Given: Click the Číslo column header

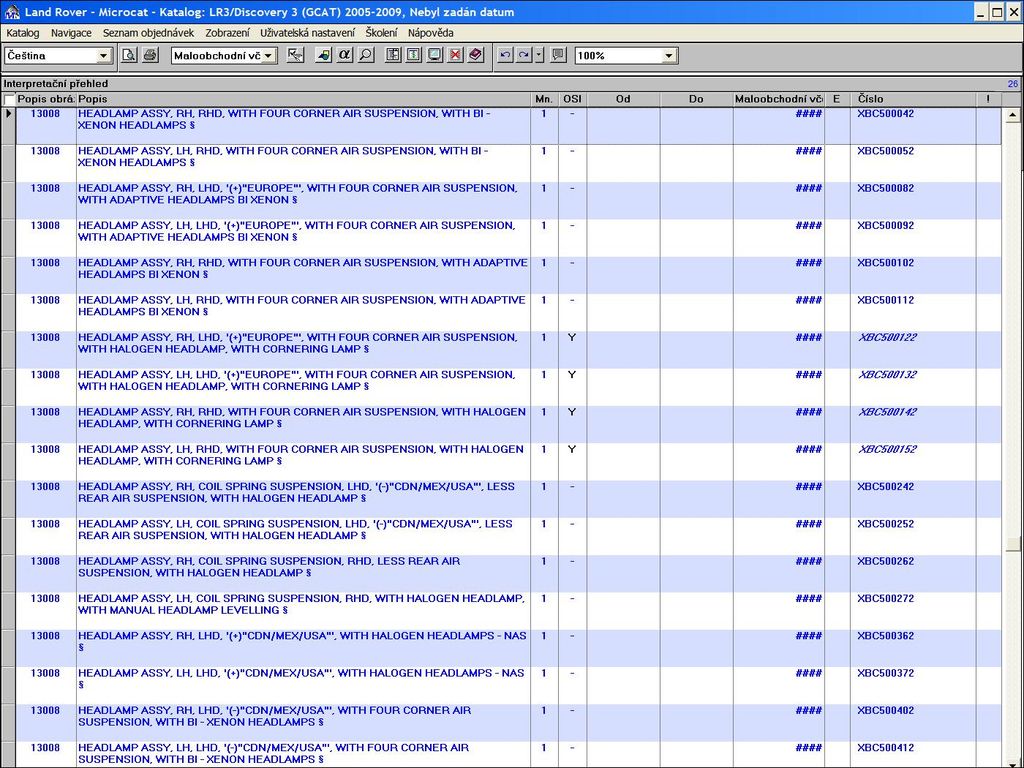Looking at the screenshot, I should coord(912,99).
